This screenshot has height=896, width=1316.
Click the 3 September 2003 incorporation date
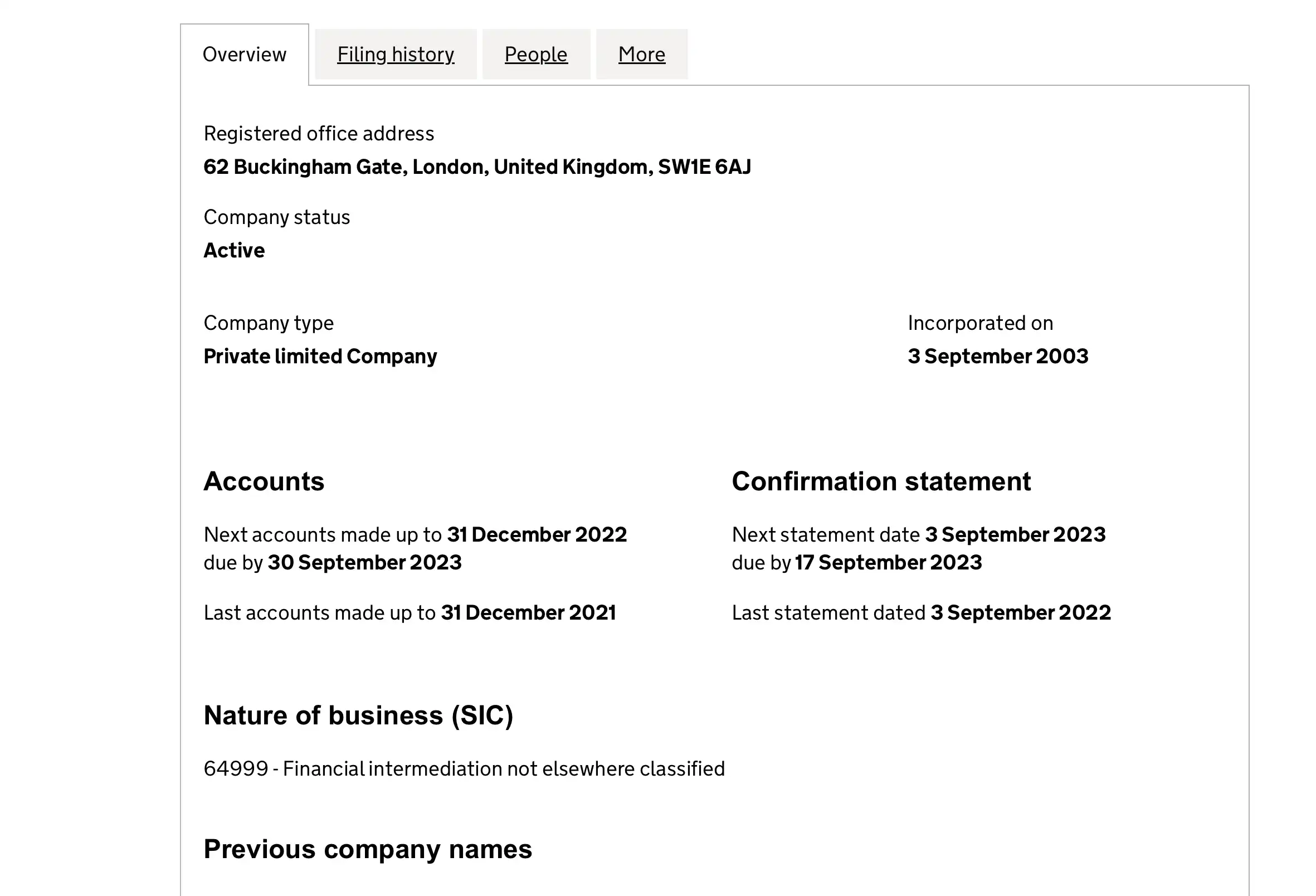coord(998,356)
